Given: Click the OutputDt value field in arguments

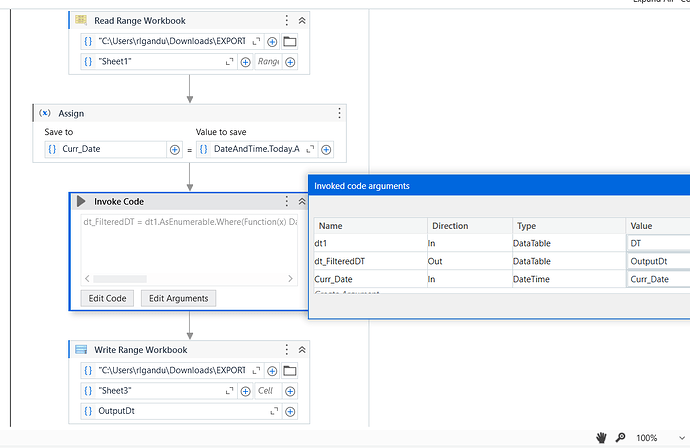Looking at the screenshot, I should (657, 261).
